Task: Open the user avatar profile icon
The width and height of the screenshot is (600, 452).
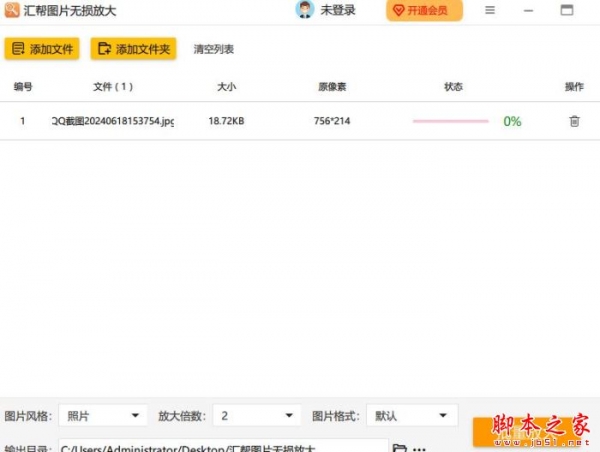Action: tap(305, 10)
